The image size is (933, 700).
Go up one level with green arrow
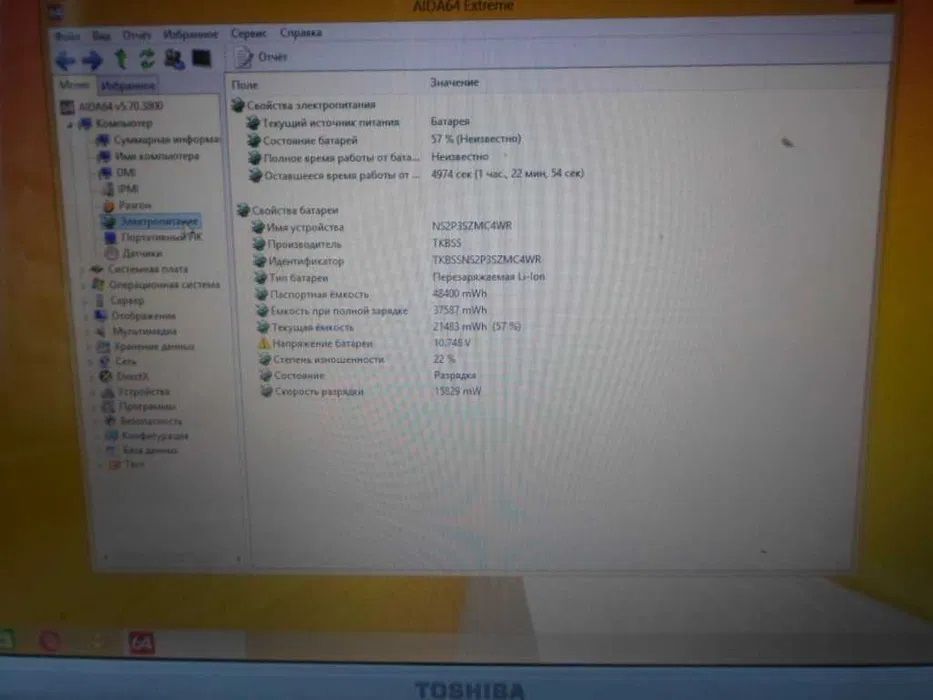coord(121,59)
